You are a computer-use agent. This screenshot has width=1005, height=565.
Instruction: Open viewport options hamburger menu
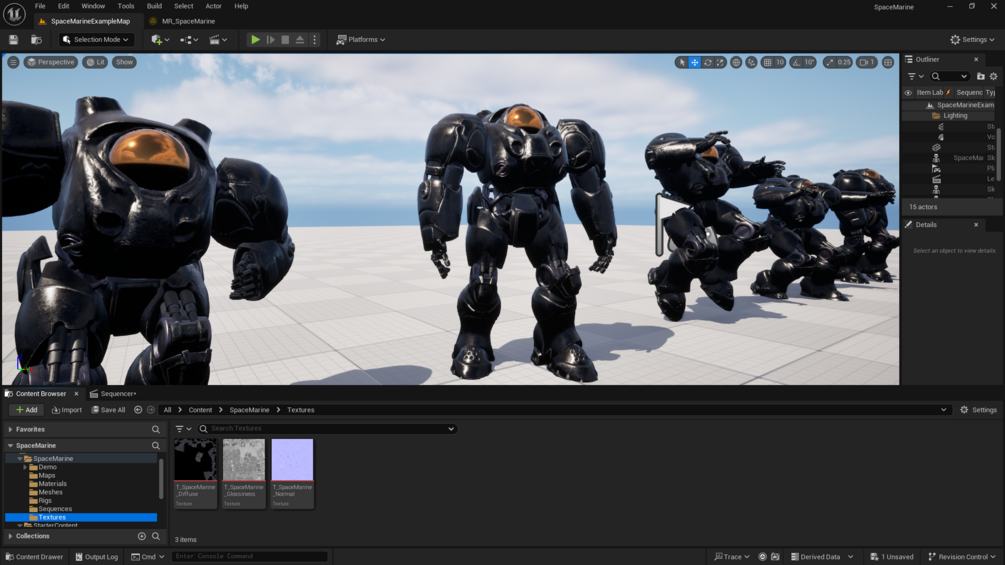[13, 62]
